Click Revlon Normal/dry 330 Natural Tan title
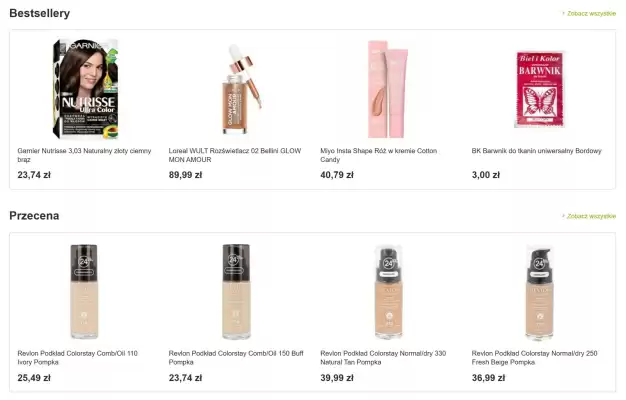This screenshot has width=626, height=400. (383, 358)
